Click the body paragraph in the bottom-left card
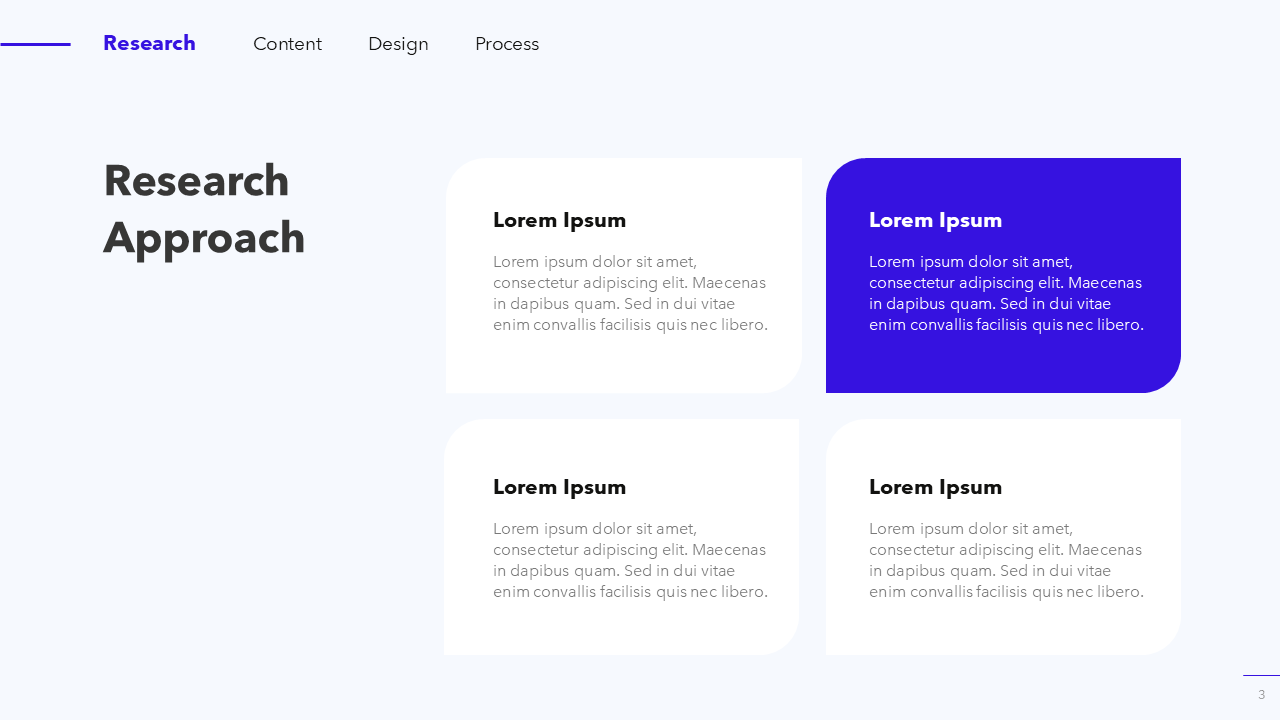1280x720 pixels. pos(630,560)
